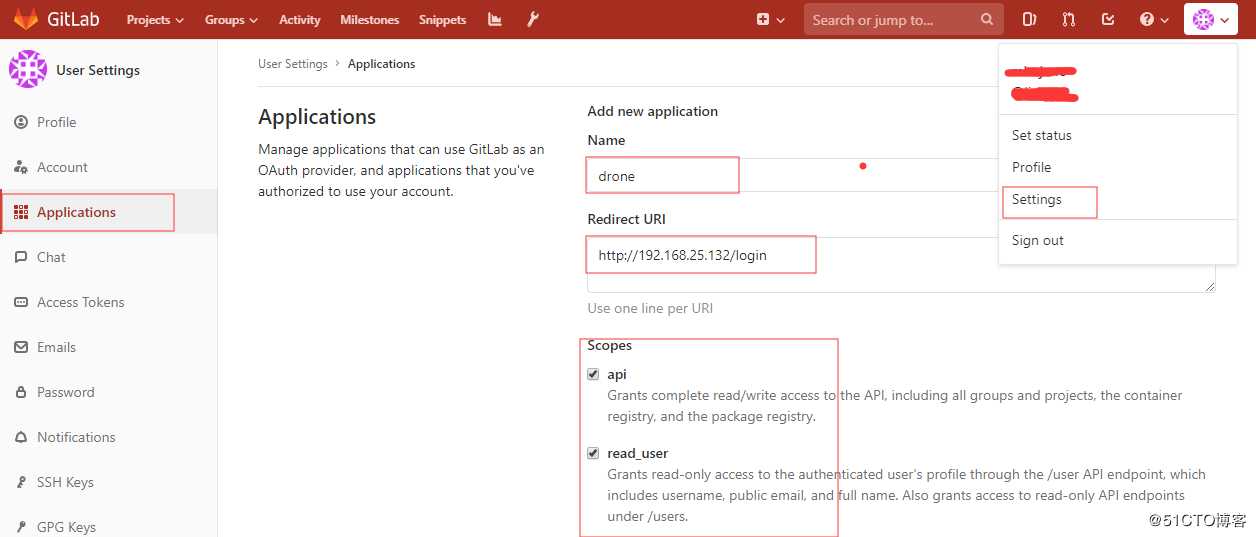Viewport: 1256px width, 537px height.
Task: Click the GitLab fox logo
Action: point(26,19)
